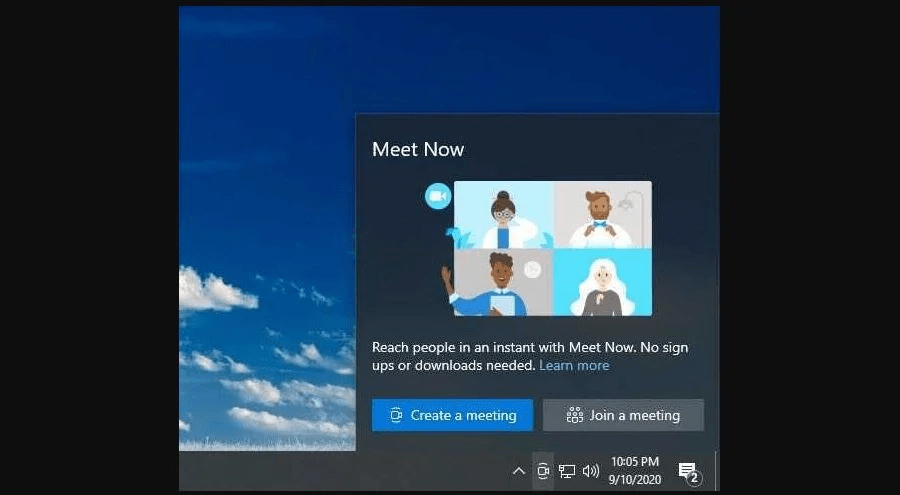Click the notification count badge showing 2
The image size is (900, 495).
[x=694, y=478]
